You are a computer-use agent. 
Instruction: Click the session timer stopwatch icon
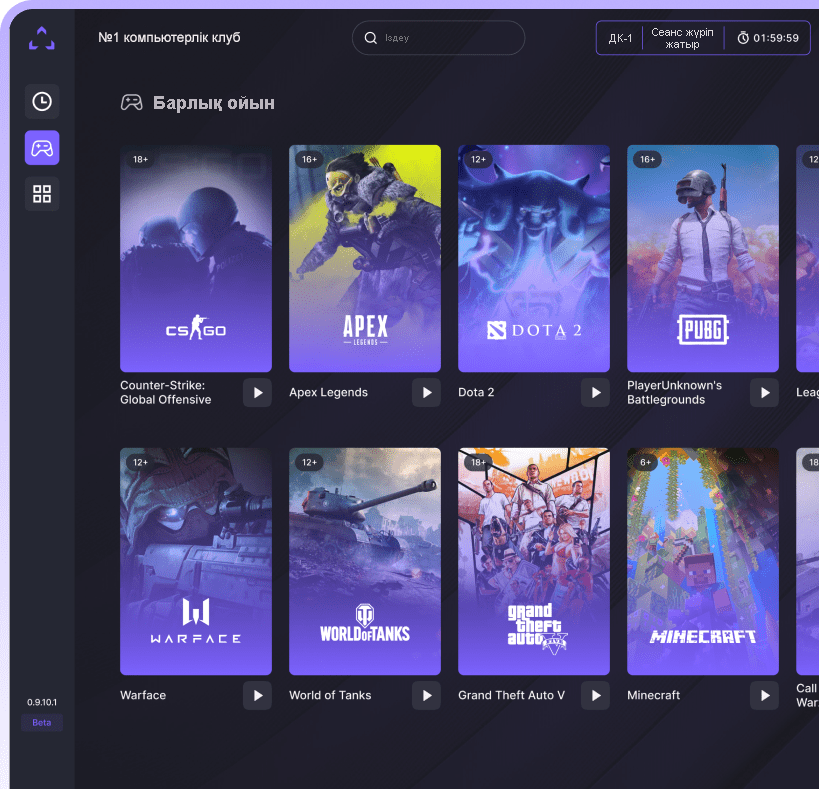coord(743,38)
